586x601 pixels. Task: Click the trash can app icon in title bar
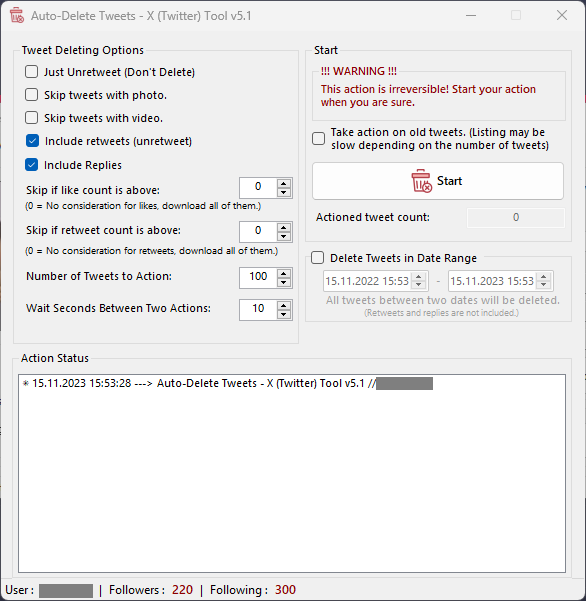pyautogui.click(x=17, y=16)
